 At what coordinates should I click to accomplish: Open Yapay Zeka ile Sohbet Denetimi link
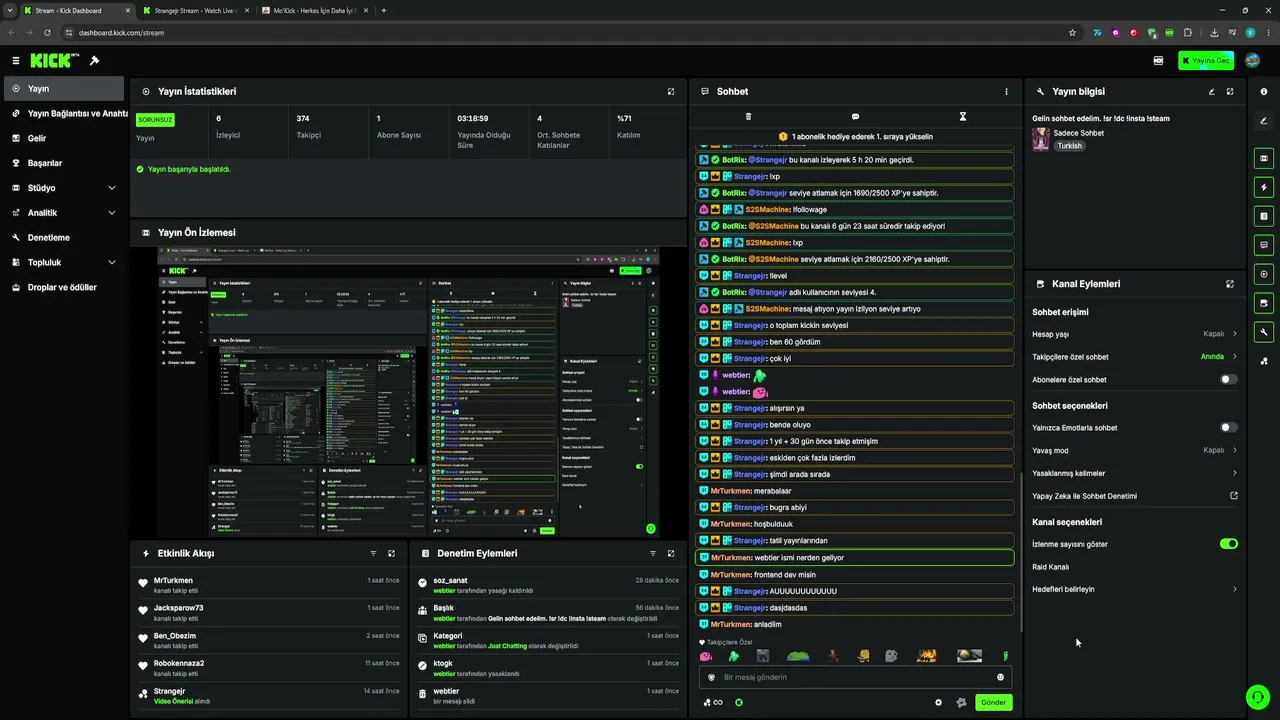(x=1135, y=496)
